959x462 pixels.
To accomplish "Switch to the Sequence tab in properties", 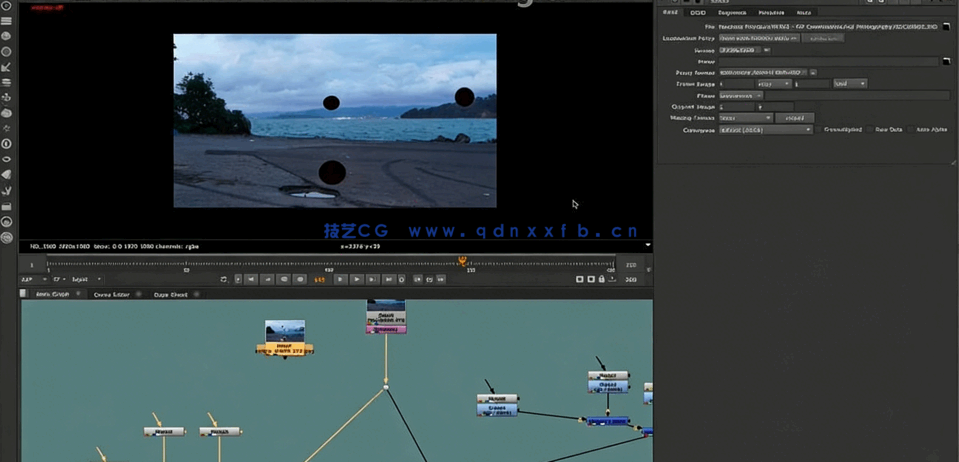I will tap(732, 13).
